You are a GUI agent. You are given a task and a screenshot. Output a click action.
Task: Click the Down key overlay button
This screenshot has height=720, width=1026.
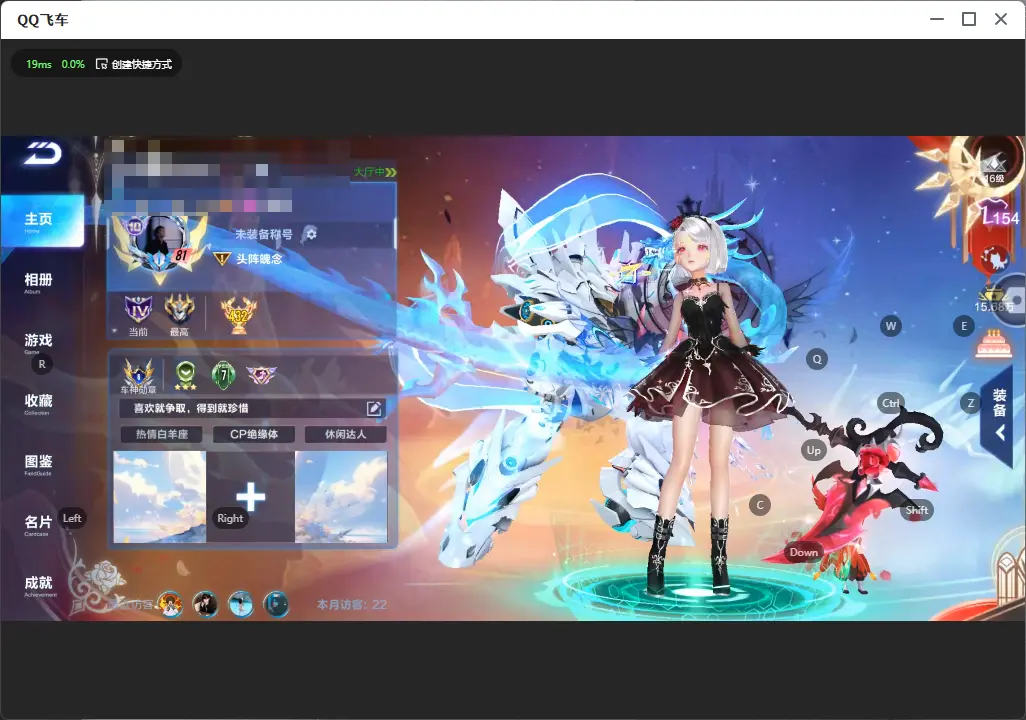(x=804, y=552)
